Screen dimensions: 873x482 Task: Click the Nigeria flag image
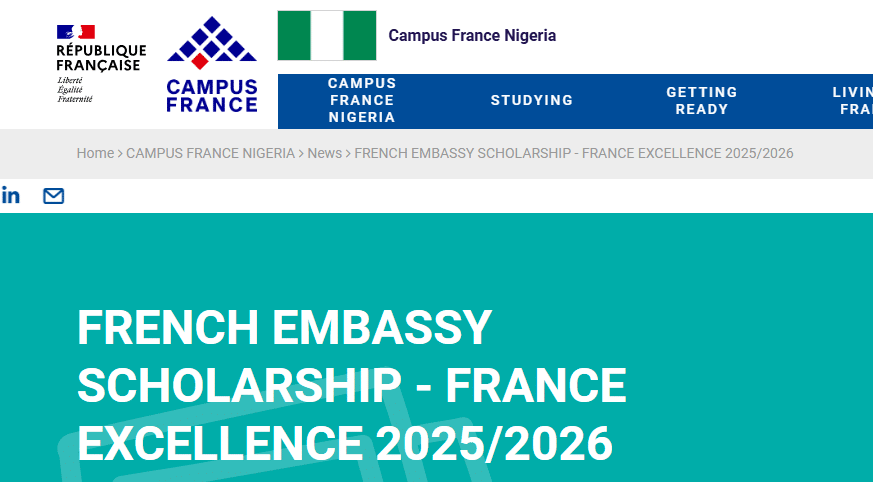(x=326, y=36)
